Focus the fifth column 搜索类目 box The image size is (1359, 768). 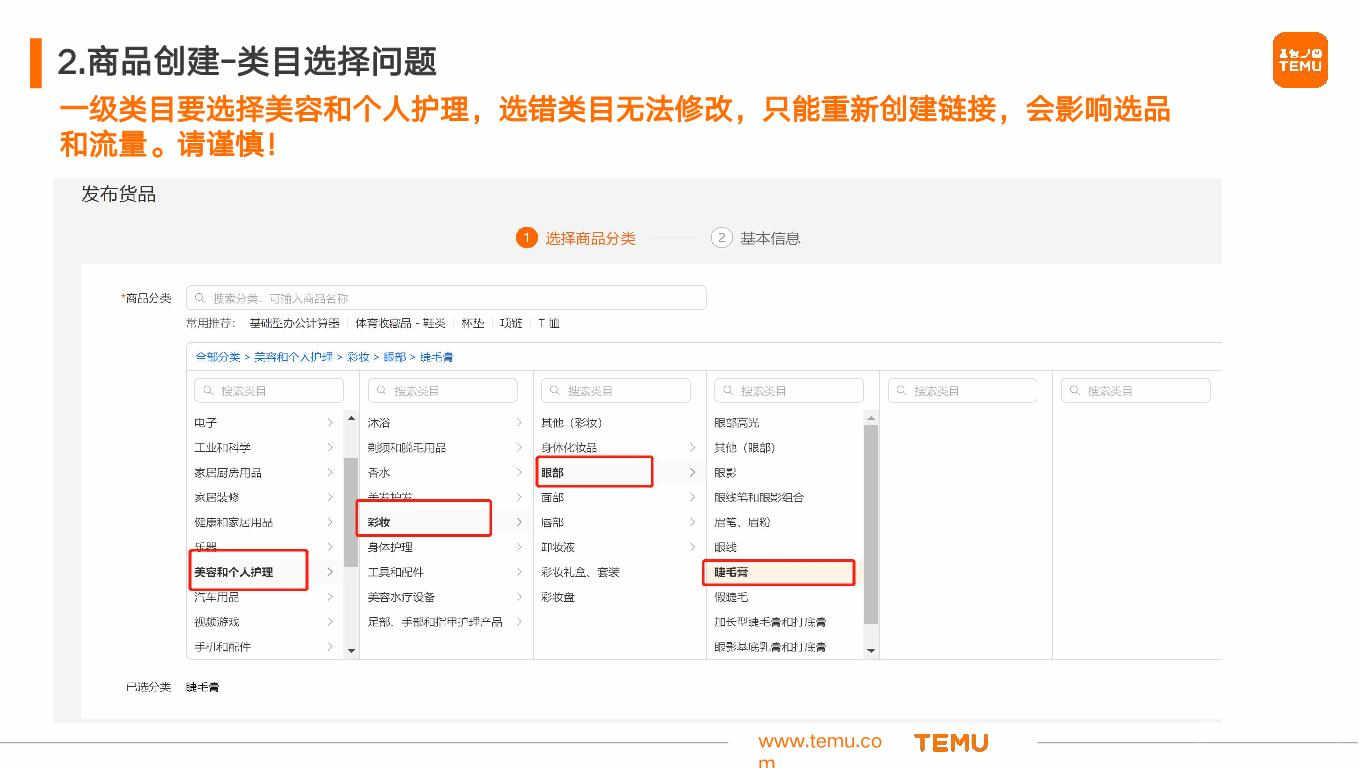coord(962,391)
